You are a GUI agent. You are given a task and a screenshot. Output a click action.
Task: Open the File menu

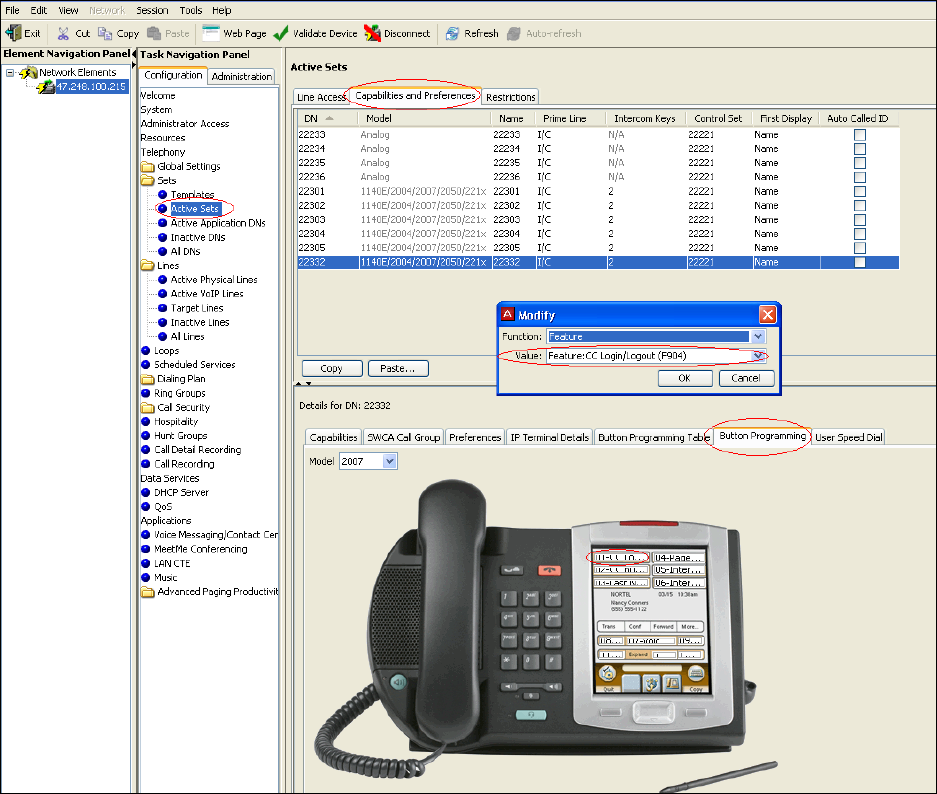tap(13, 10)
